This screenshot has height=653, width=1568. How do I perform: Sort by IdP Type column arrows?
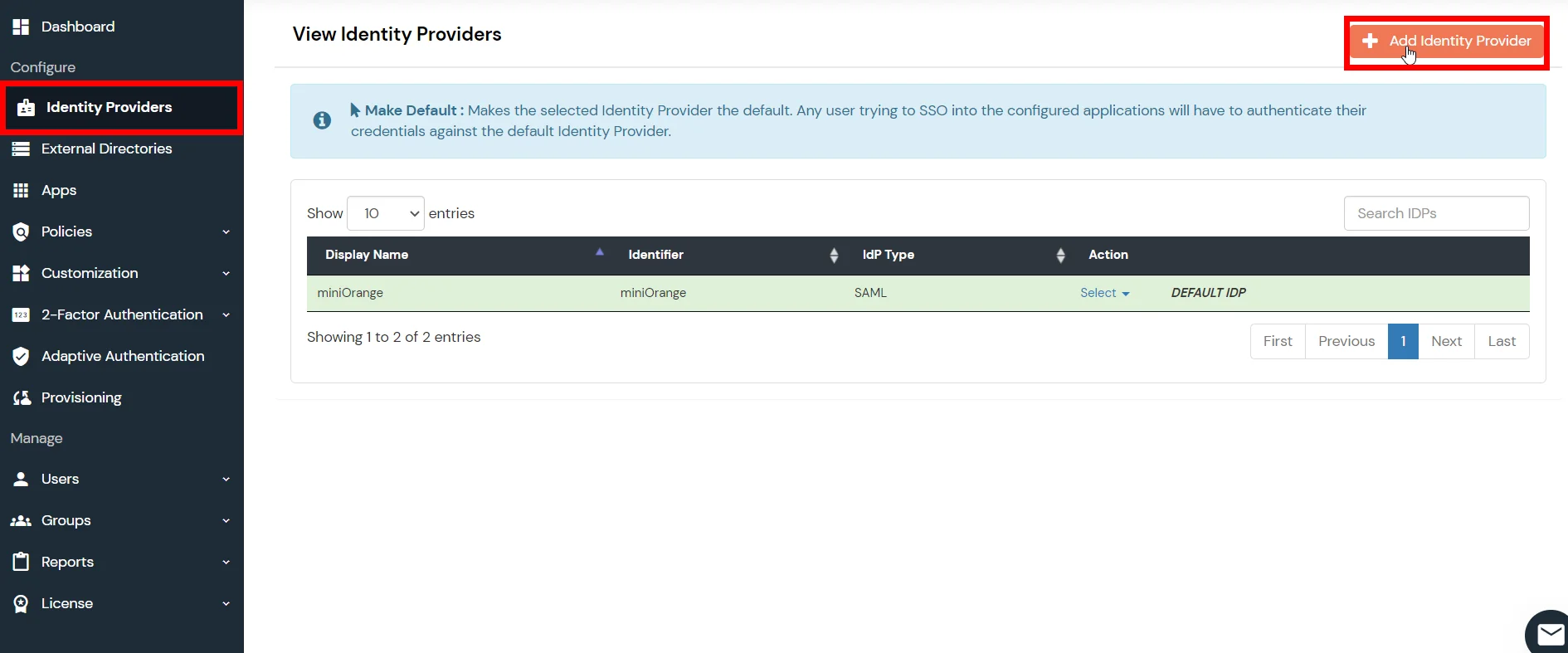1060,256
